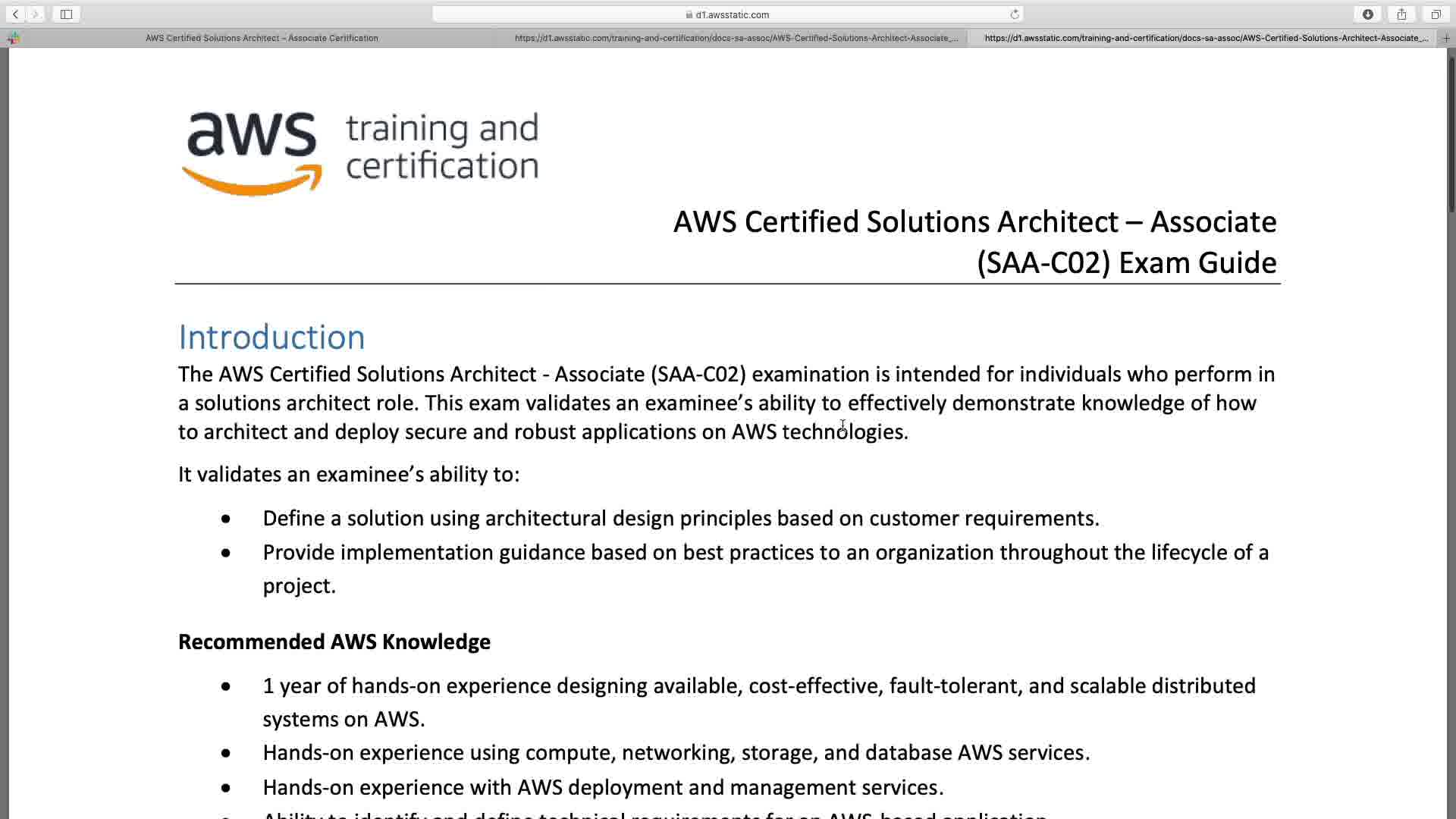Click the Introduction heading

[x=271, y=337]
